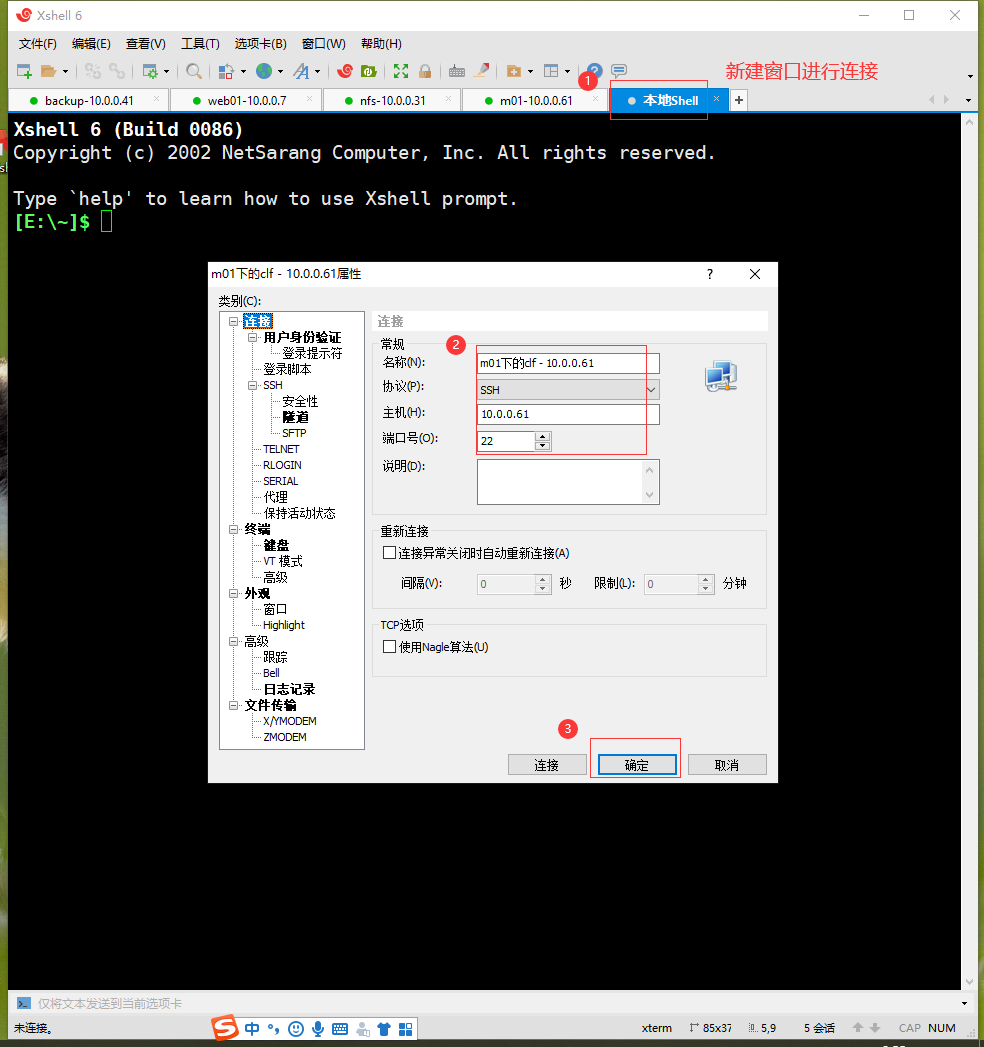Click the Font toolbar icon
The image size is (984, 1047).
[302, 71]
